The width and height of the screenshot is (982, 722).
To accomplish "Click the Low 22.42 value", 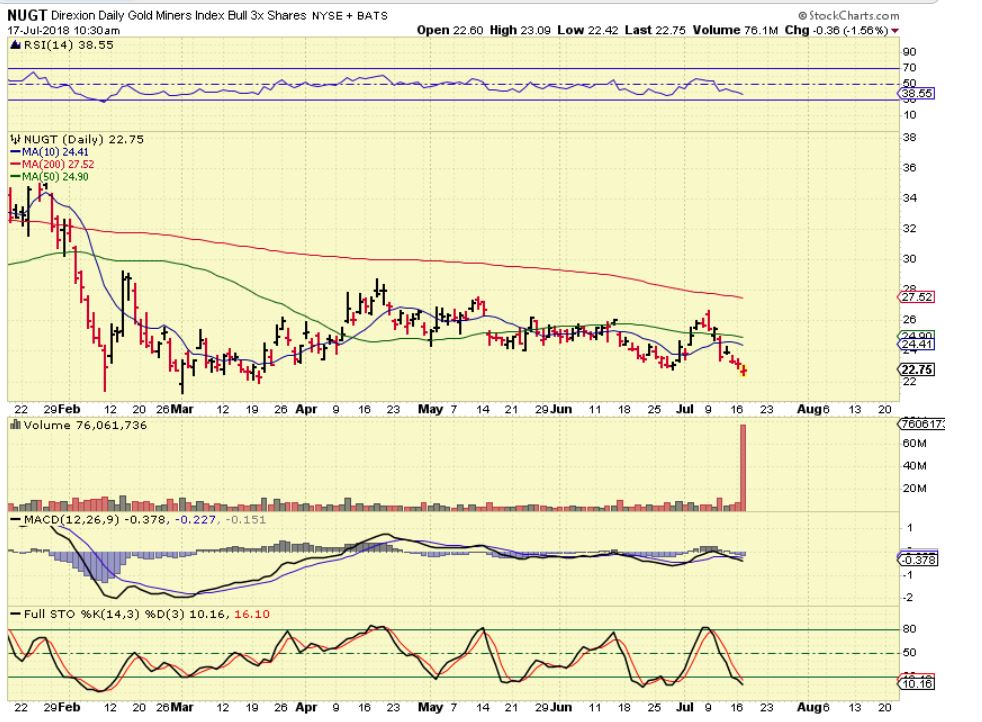I will pos(587,30).
